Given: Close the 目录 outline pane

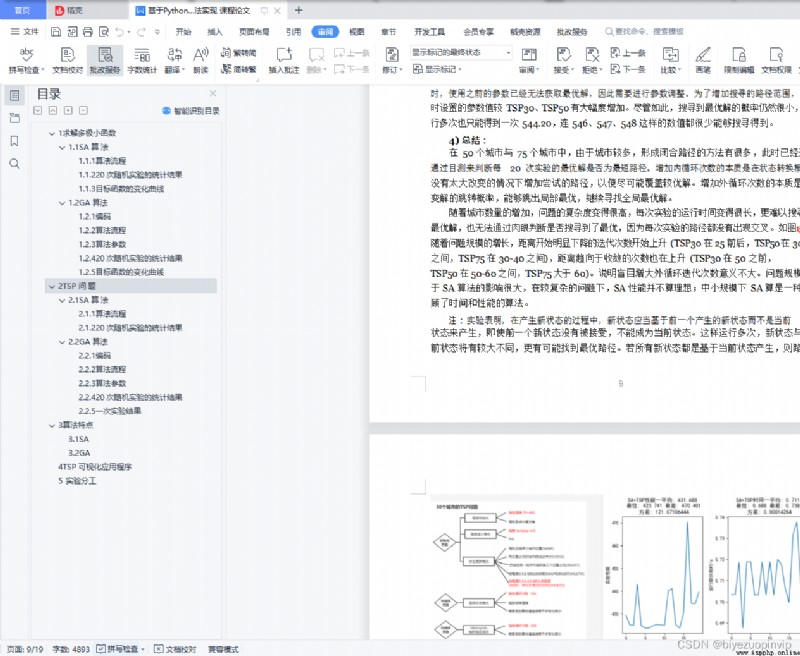Looking at the screenshot, I should 213,94.
